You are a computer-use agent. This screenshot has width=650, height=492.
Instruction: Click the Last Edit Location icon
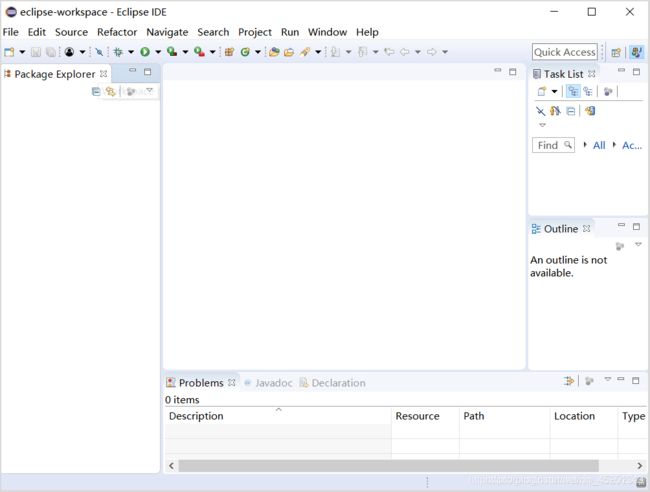point(389,52)
